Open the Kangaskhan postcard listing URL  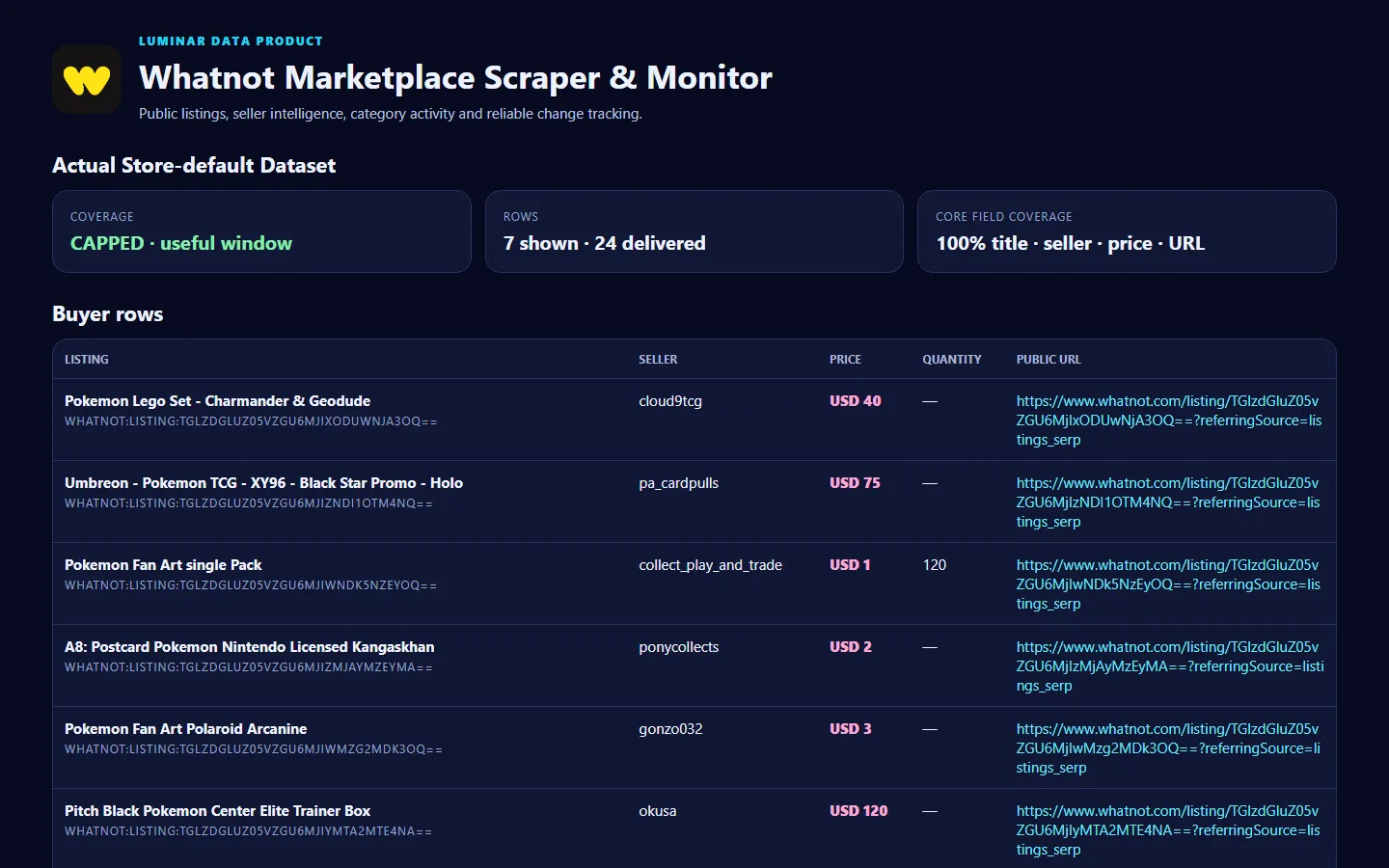point(1170,666)
